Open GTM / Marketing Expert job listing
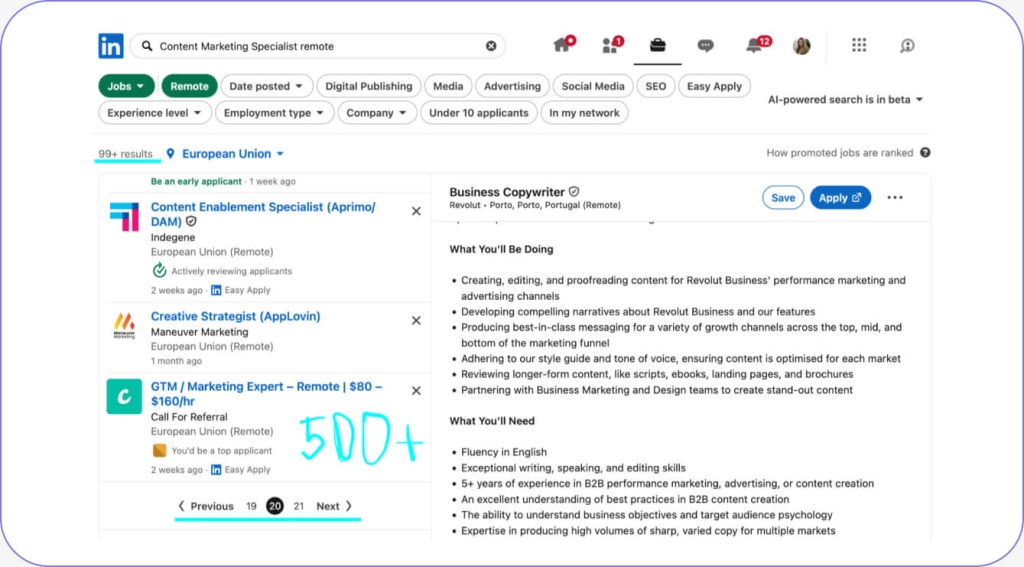Viewport: 1024px width, 567px height. (266, 393)
